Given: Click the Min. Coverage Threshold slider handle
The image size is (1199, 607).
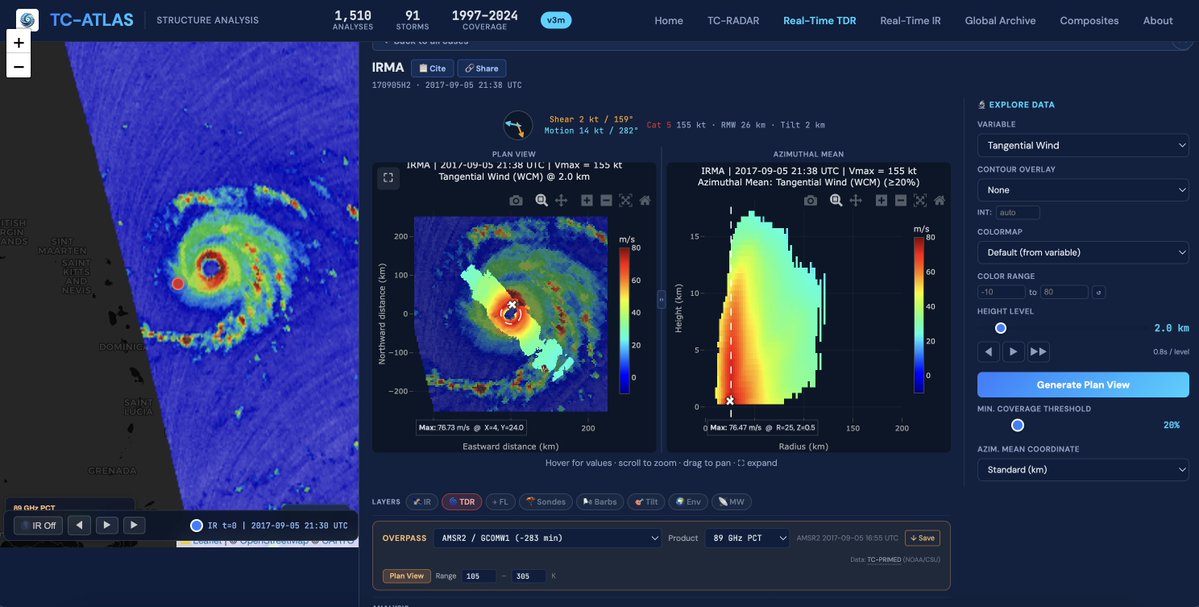Looking at the screenshot, I should click(x=1017, y=425).
